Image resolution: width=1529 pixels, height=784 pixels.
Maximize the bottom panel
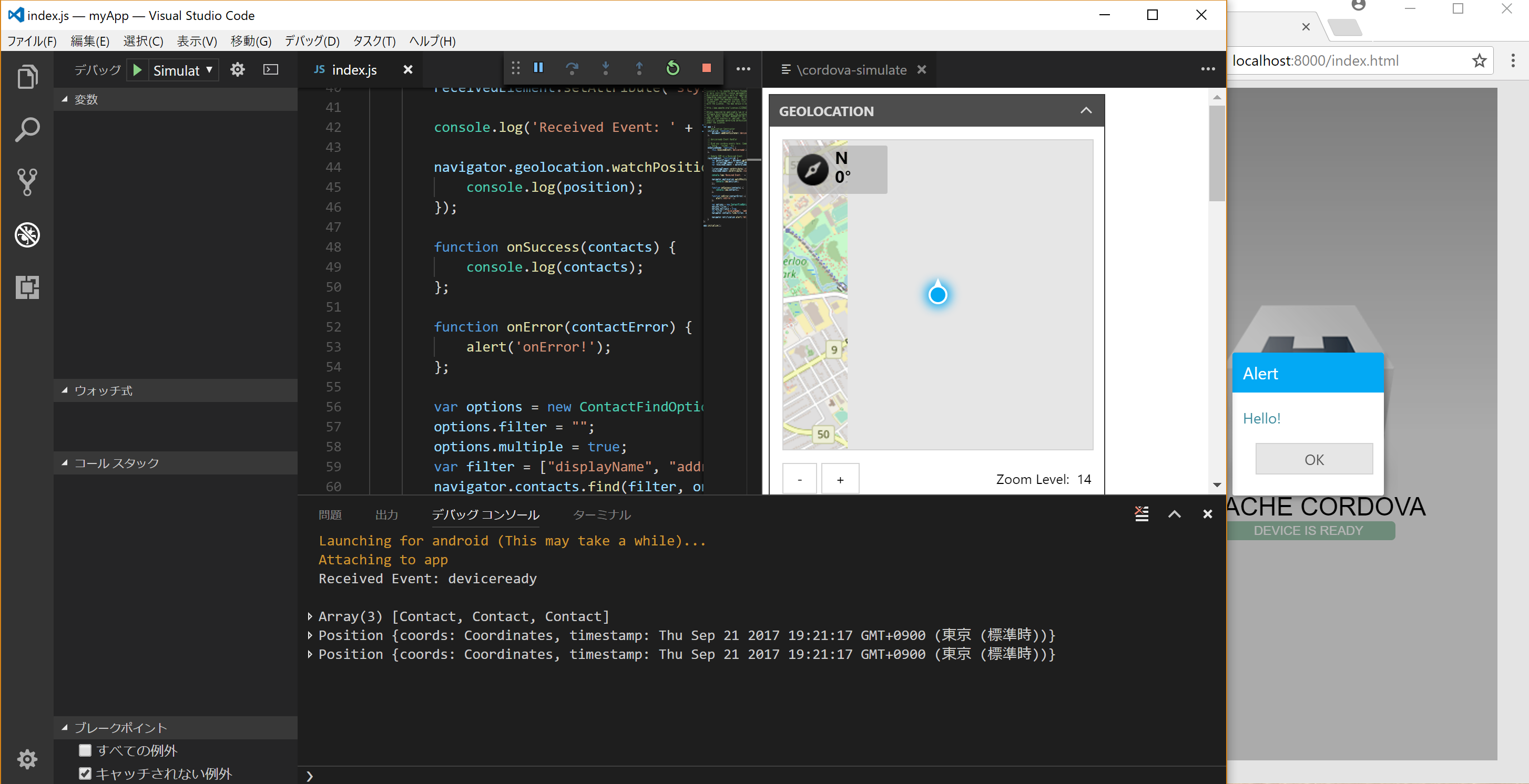1174,514
